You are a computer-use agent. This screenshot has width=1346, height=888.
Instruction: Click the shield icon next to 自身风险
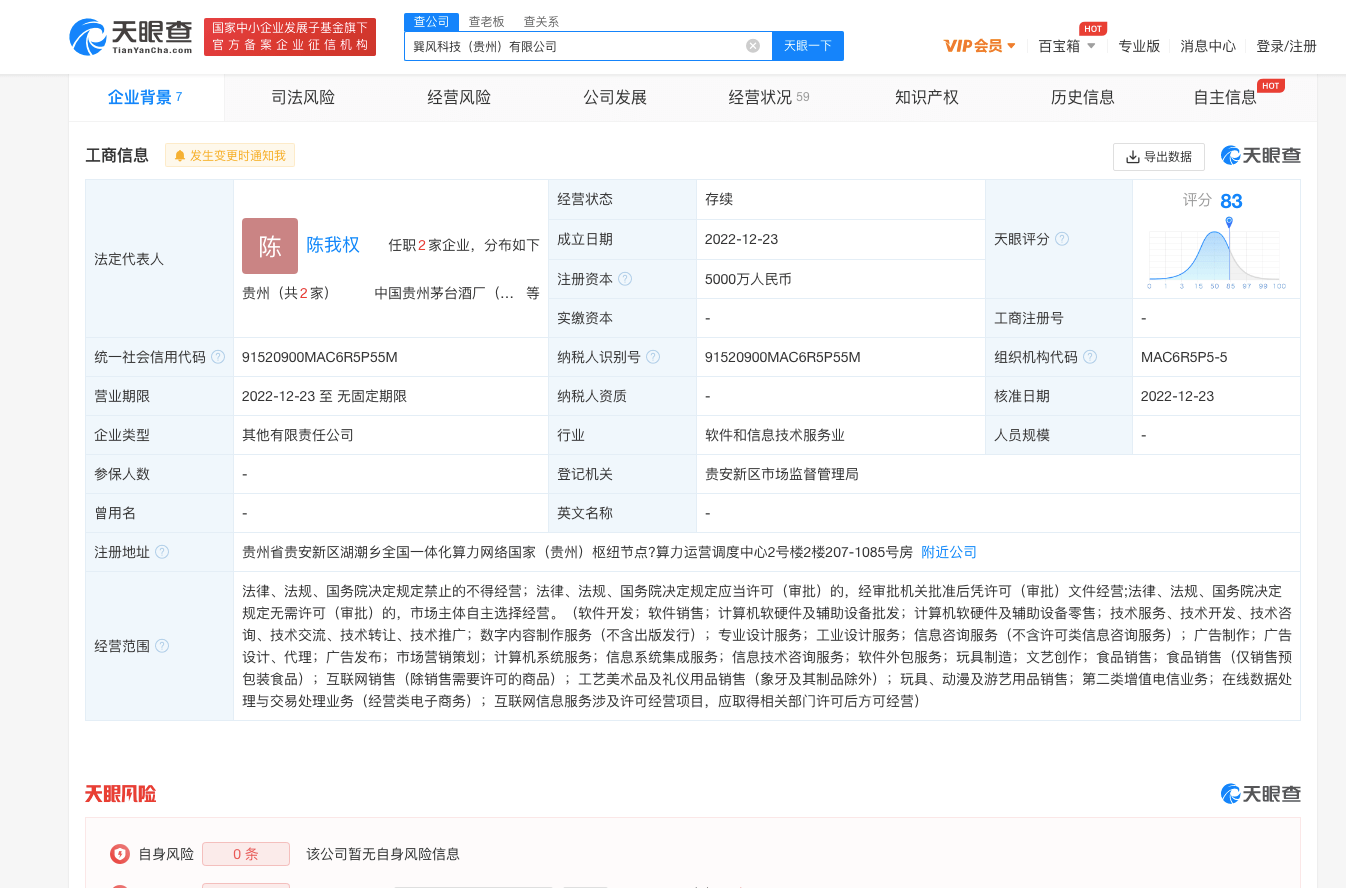pos(120,854)
